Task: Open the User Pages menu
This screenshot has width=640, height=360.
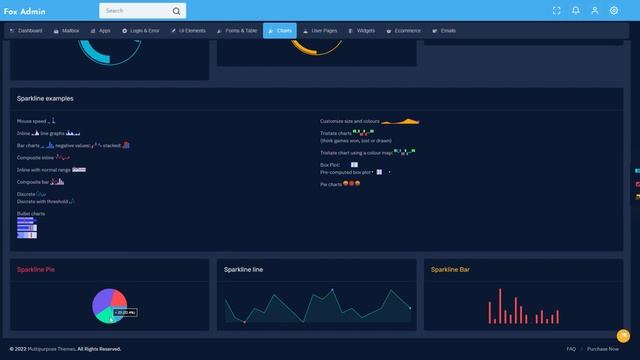Action: pos(320,31)
